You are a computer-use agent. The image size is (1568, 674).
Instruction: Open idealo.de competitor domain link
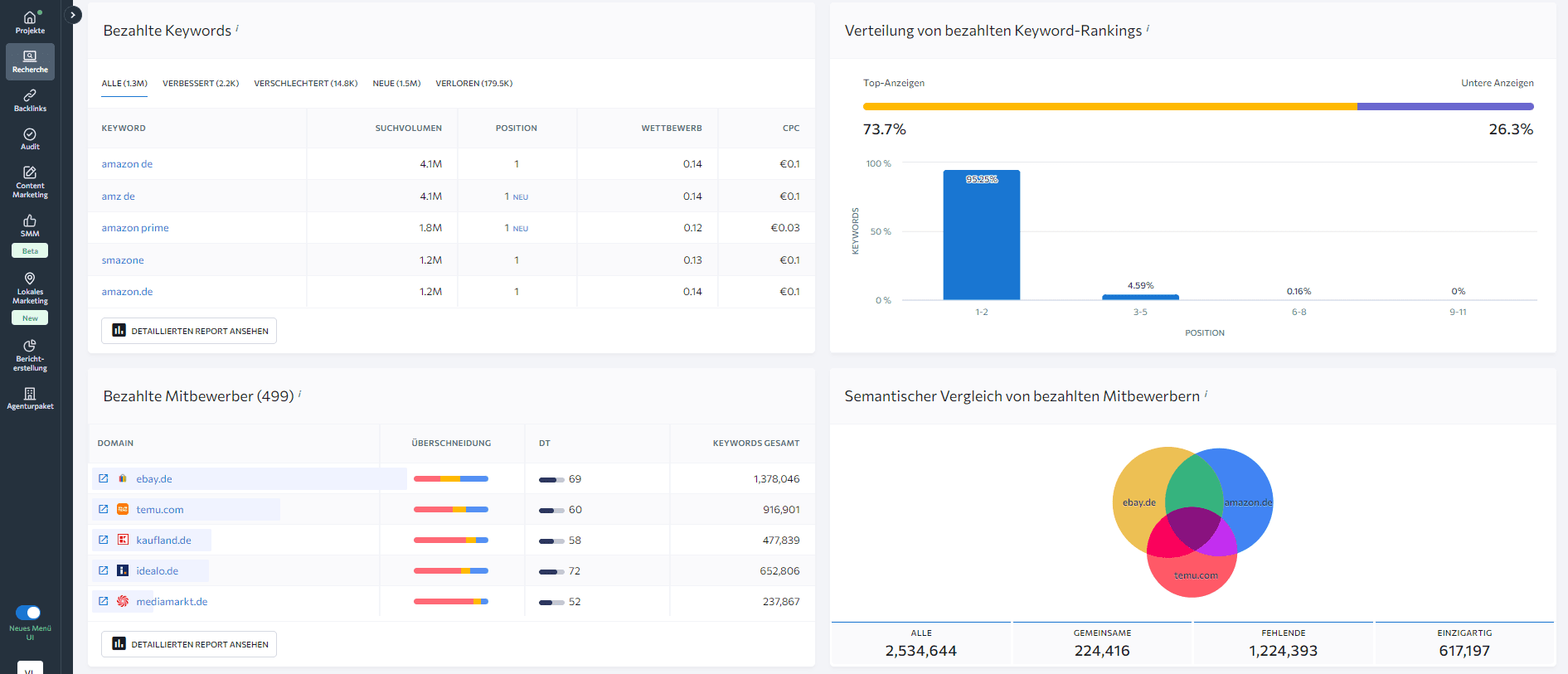[158, 571]
